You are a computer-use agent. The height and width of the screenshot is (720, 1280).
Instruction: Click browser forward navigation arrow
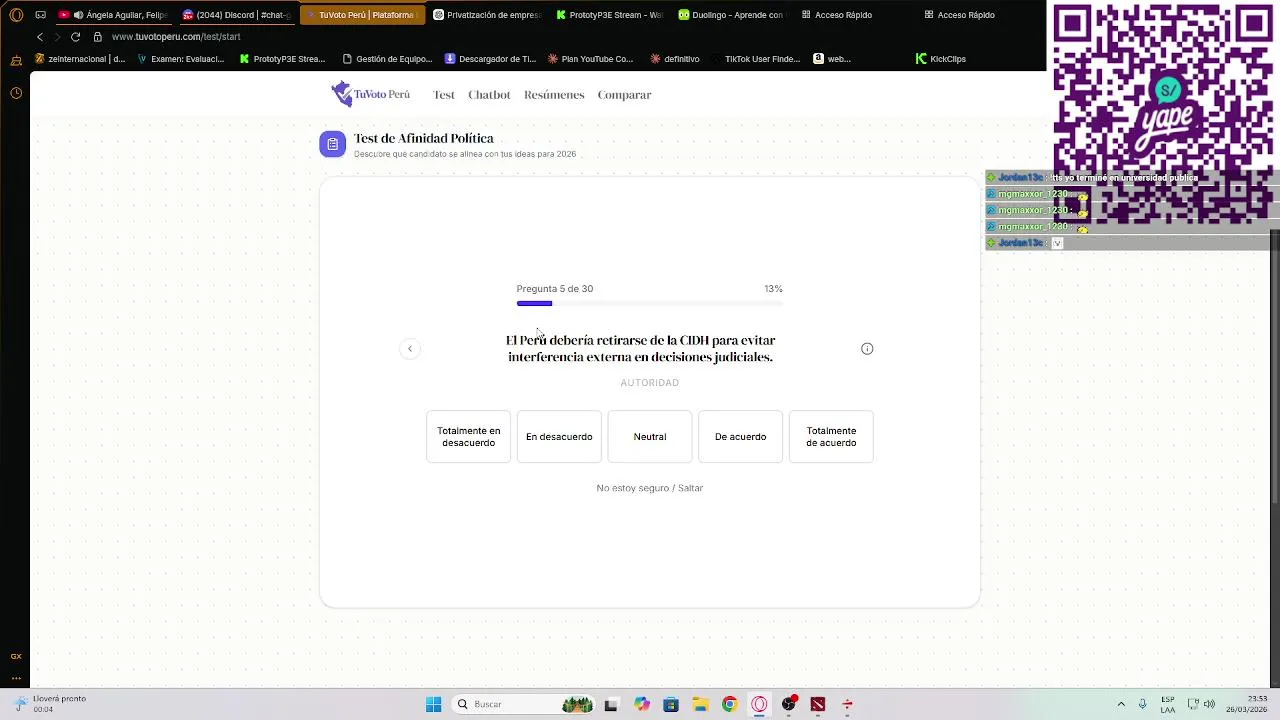[x=57, y=37]
